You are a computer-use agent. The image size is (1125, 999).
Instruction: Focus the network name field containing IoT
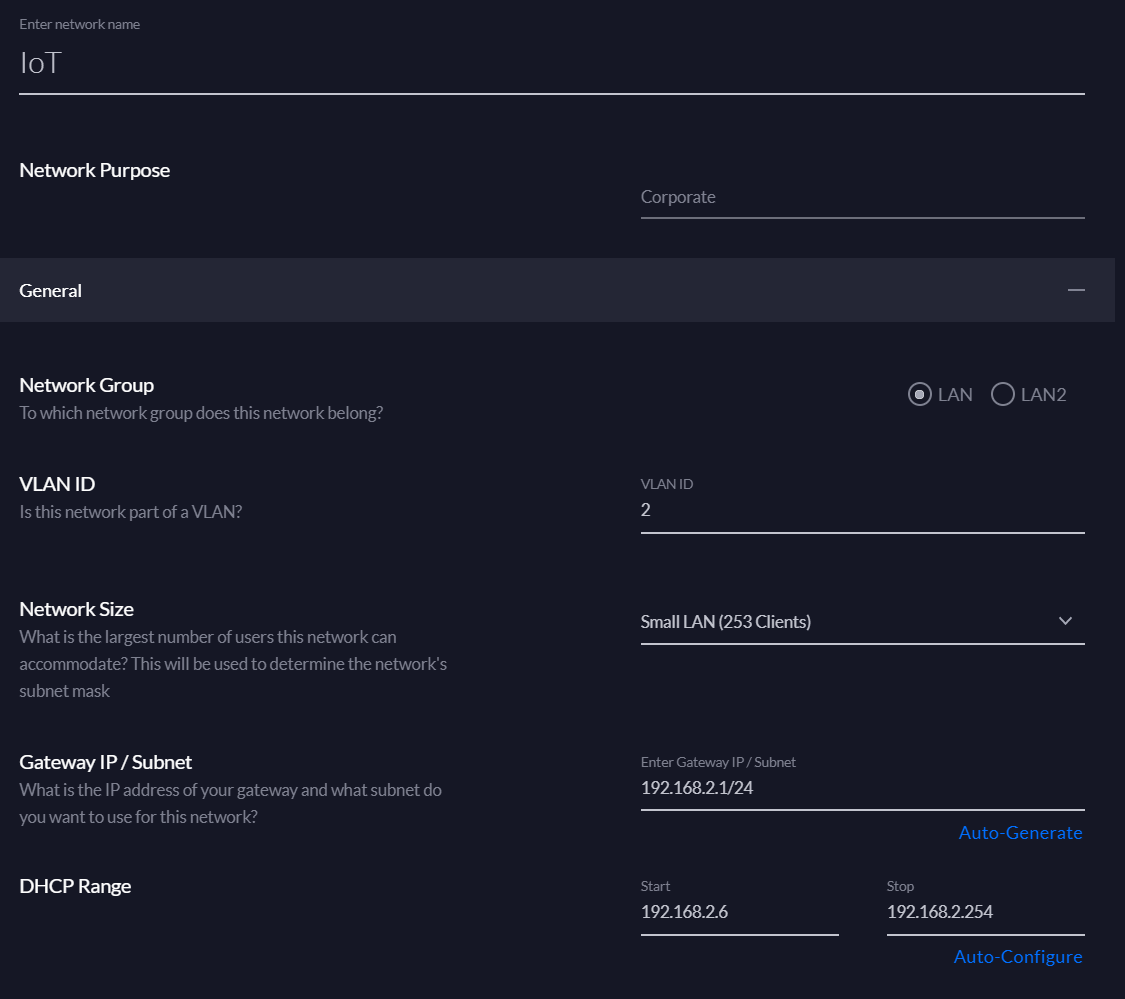[551, 64]
